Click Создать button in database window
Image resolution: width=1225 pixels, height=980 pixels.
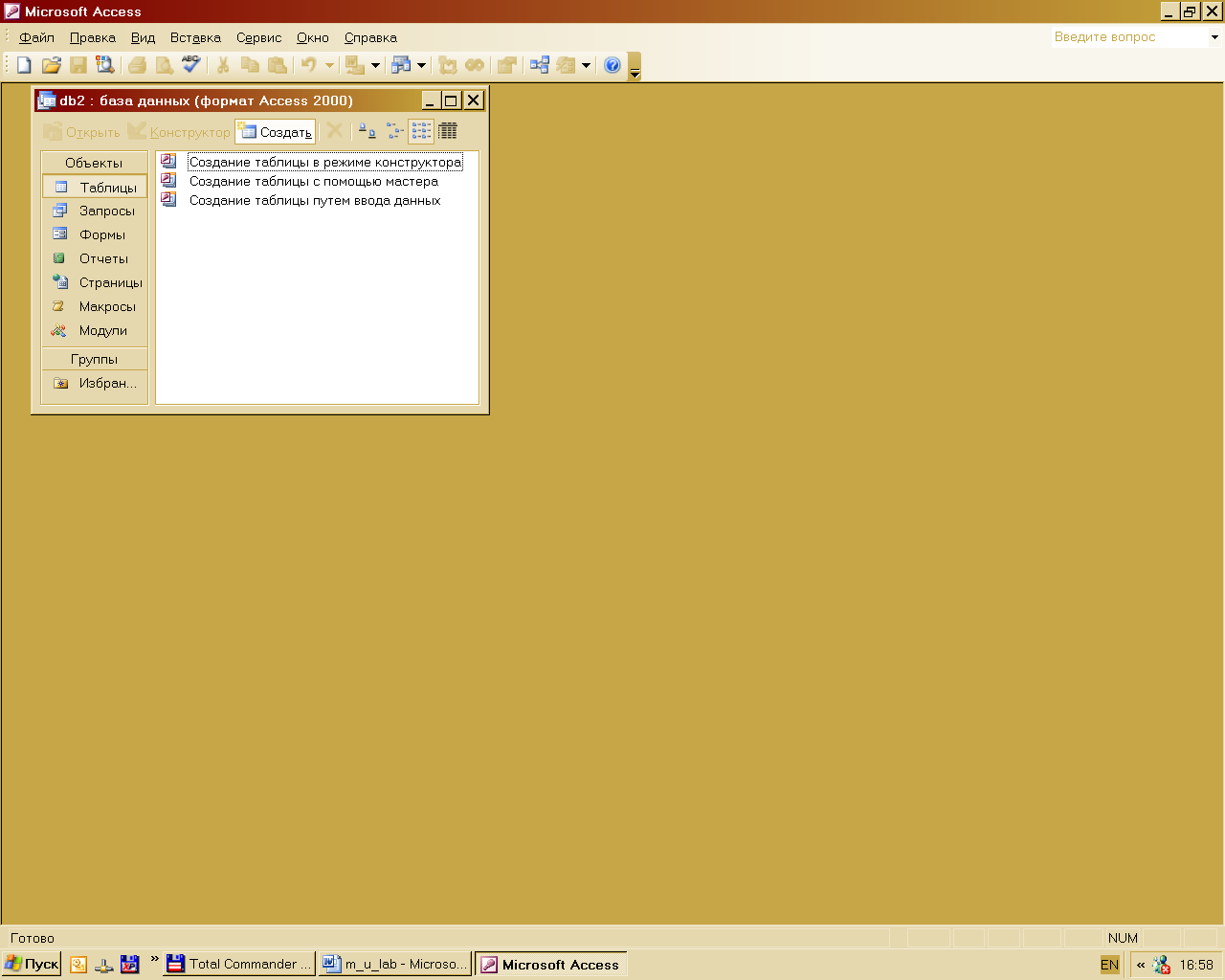[276, 132]
